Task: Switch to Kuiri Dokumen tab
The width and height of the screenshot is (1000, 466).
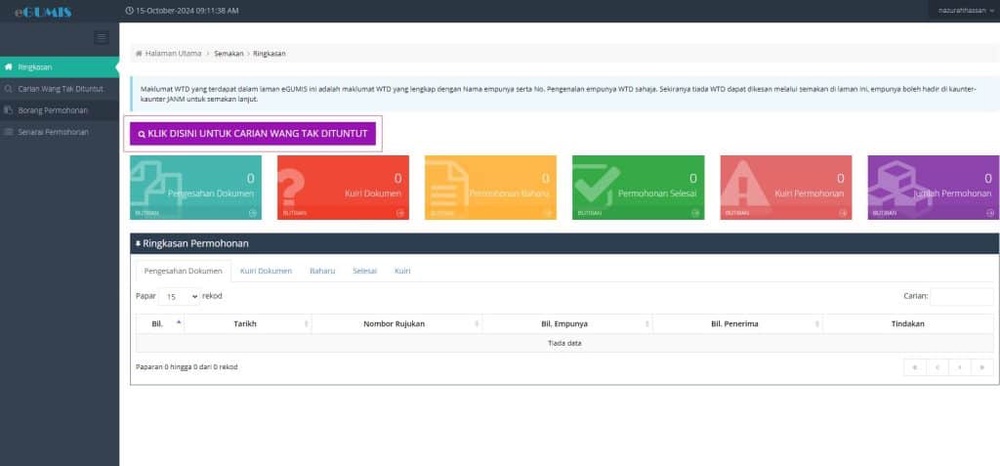Action: (x=266, y=271)
